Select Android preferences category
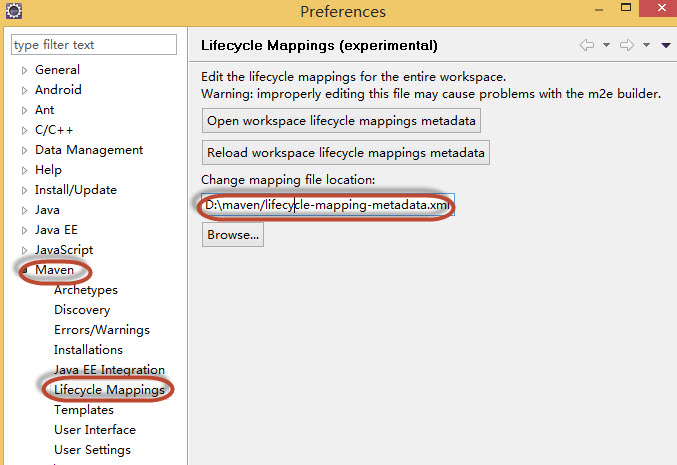677x465 pixels. pyautogui.click(x=58, y=89)
